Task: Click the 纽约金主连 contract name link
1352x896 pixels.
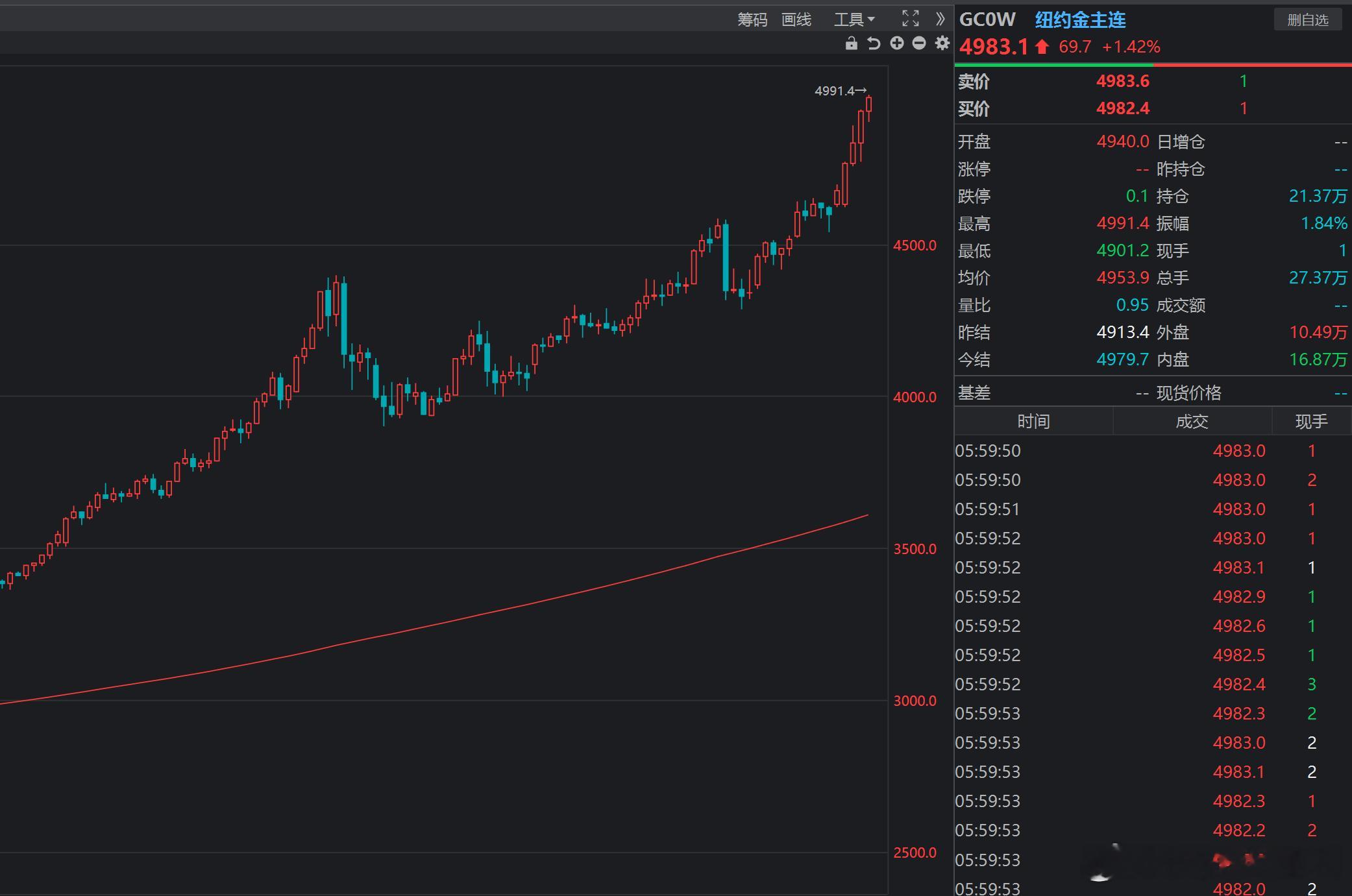Action: 1080,20
